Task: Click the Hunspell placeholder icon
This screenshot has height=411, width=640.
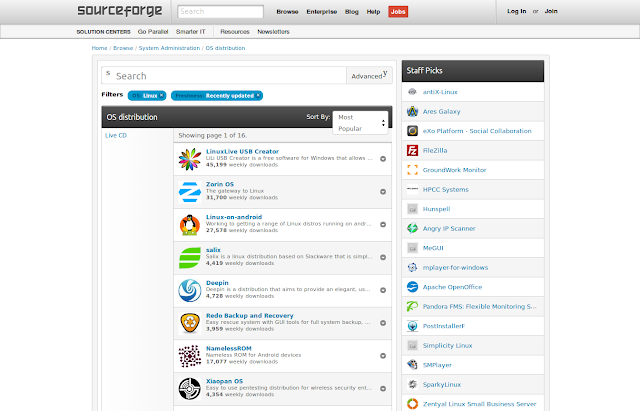Action: coord(412,209)
